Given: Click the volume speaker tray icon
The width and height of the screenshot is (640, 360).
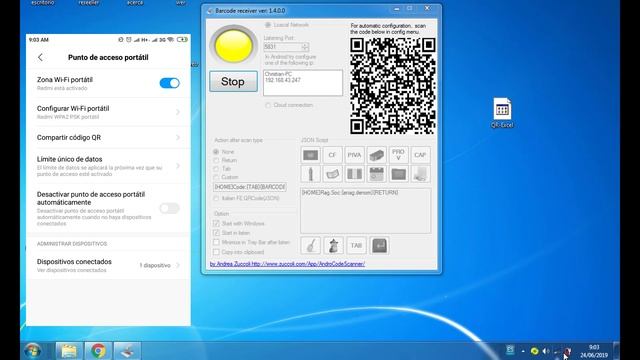Looking at the screenshot, I should click(545, 351).
